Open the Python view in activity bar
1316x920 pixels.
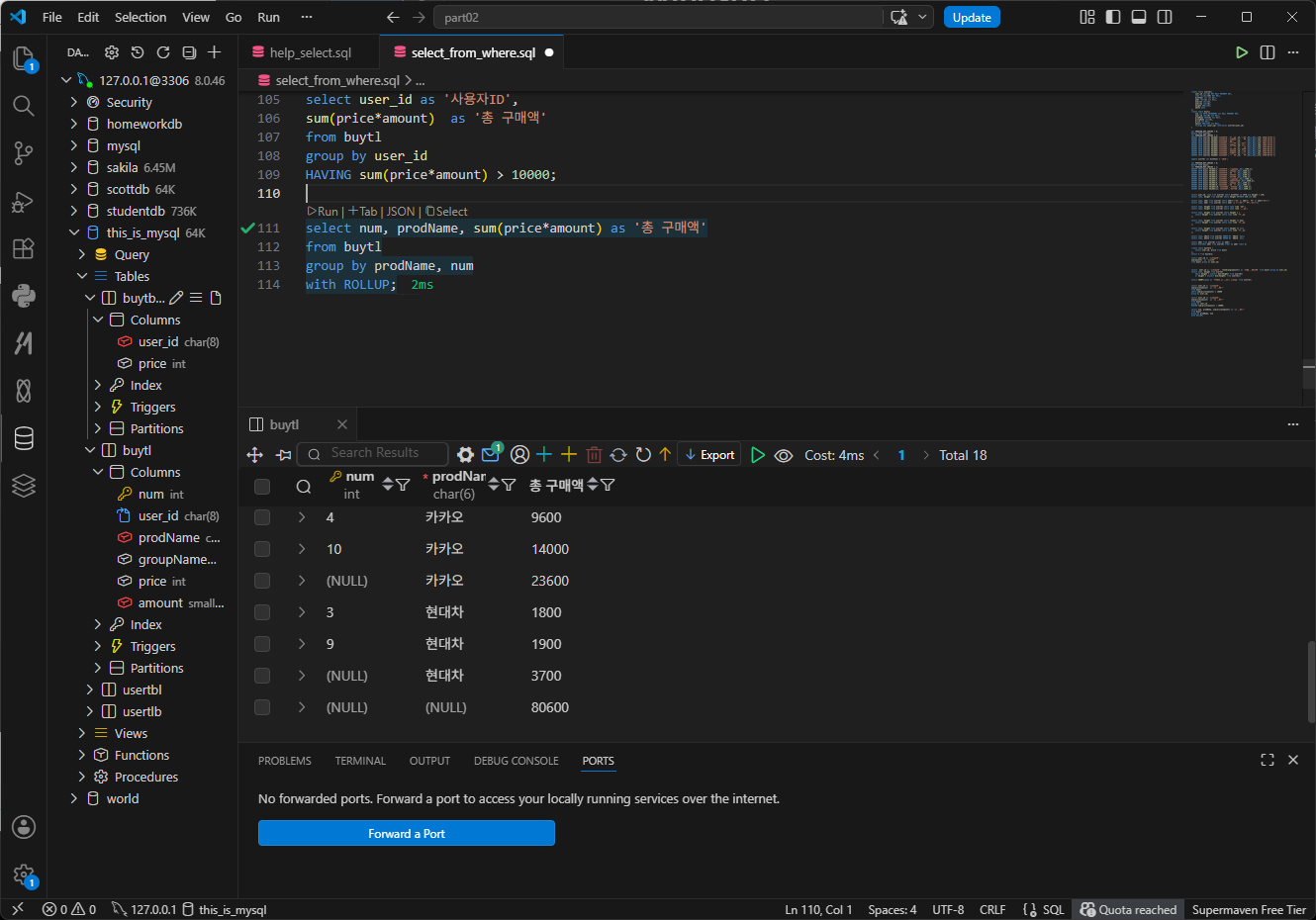pos(24,296)
